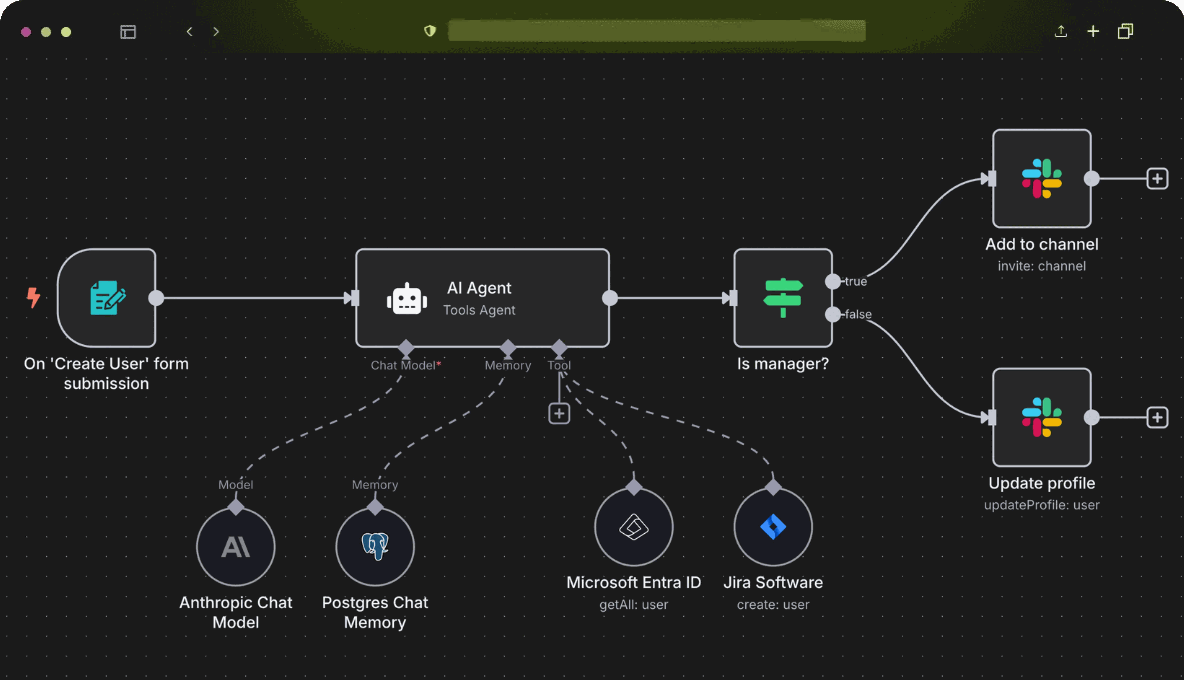The image size is (1184, 680).
Task: Select the AI Agent node
Action: [x=482, y=298]
